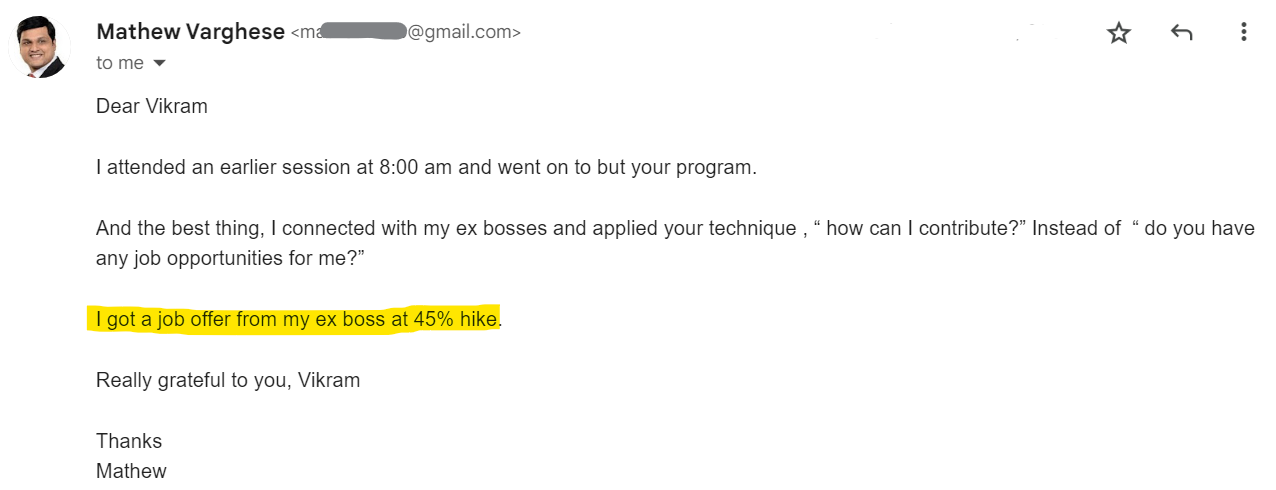The image size is (1276, 490).
Task: Click the 'Dear Vikram' greeting line
Action: pyautogui.click(x=152, y=106)
